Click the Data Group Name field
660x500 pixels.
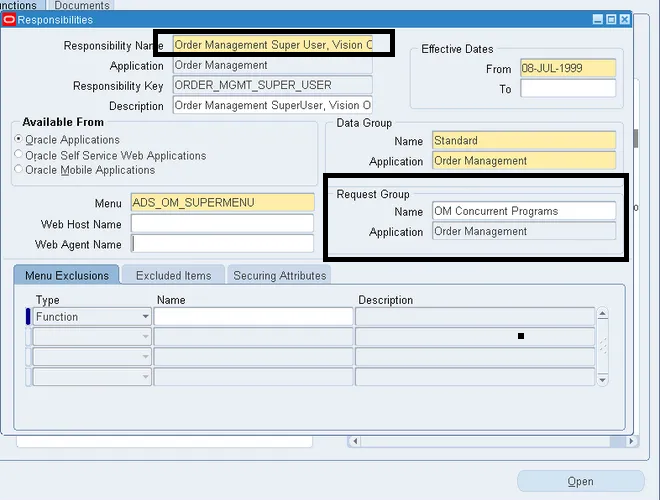click(x=524, y=140)
